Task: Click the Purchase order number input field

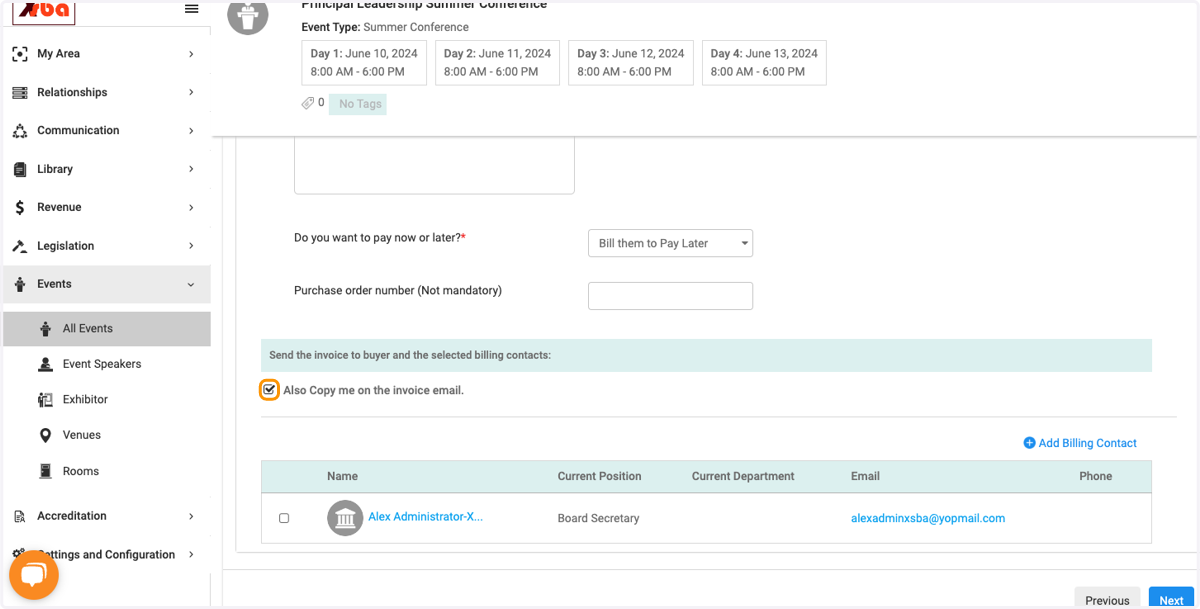Action: pos(670,296)
